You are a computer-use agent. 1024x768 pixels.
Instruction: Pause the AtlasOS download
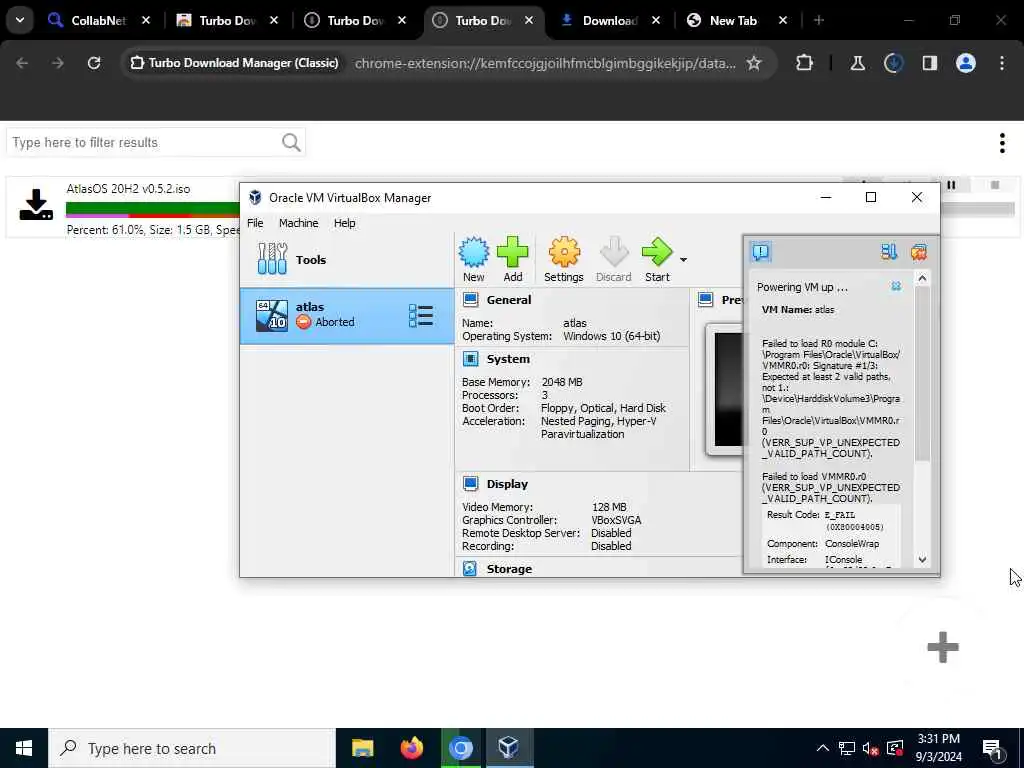(951, 185)
